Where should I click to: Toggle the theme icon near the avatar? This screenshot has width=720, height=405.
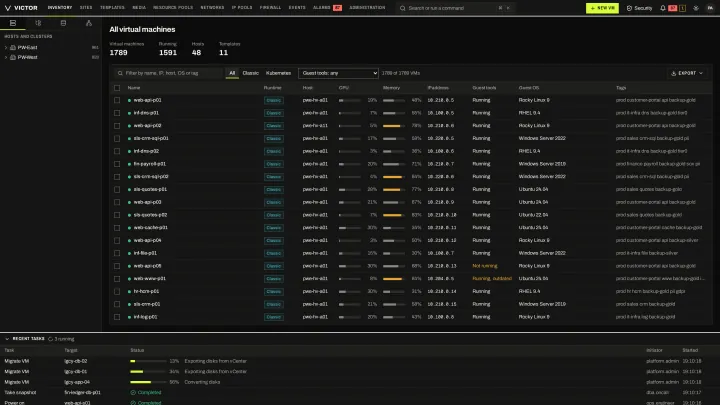click(x=696, y=8)
